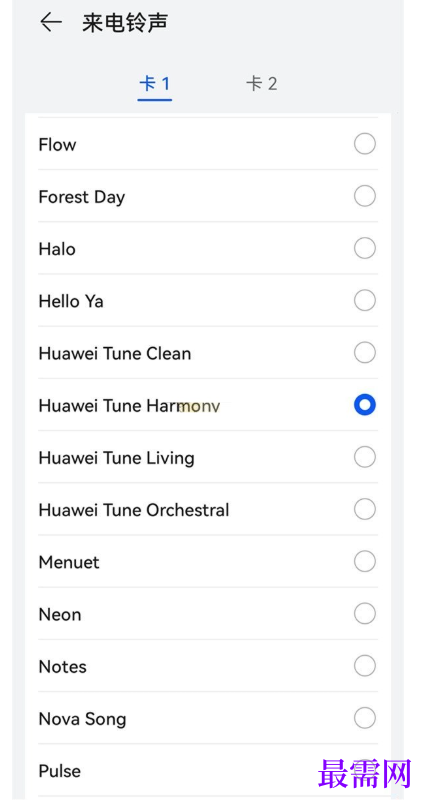Image resolution: width=430 pixels, height=805 pixels.
Task: Tap the back arrow icon
Action: (51, 23)
